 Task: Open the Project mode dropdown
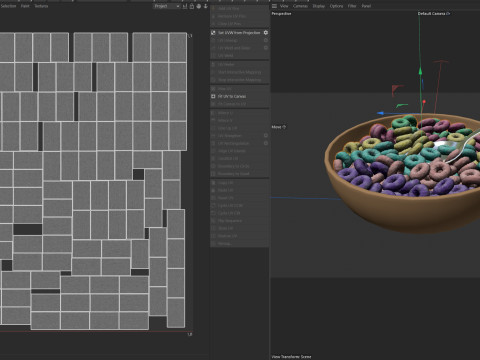tap(167, 6)
